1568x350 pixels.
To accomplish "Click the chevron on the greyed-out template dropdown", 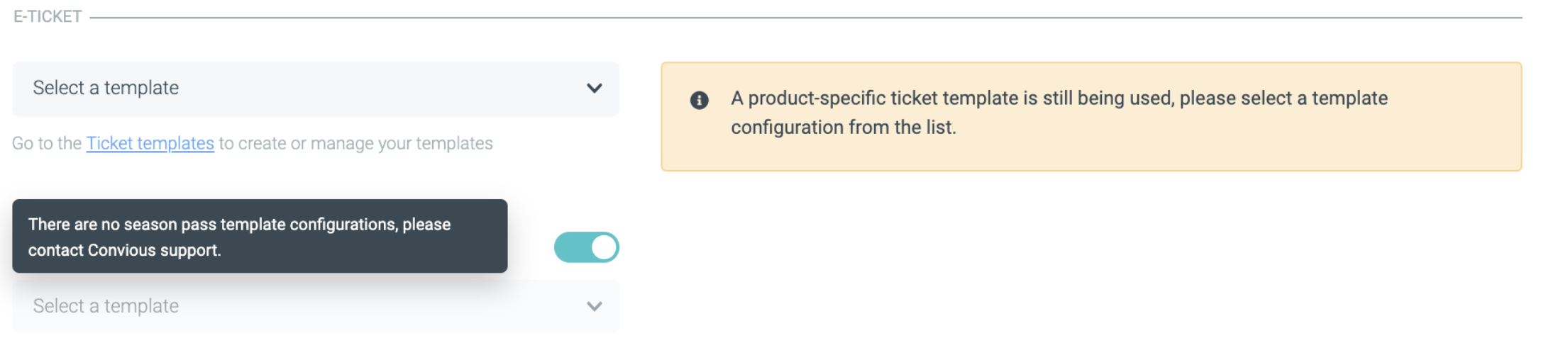I will tap(594, 306).
